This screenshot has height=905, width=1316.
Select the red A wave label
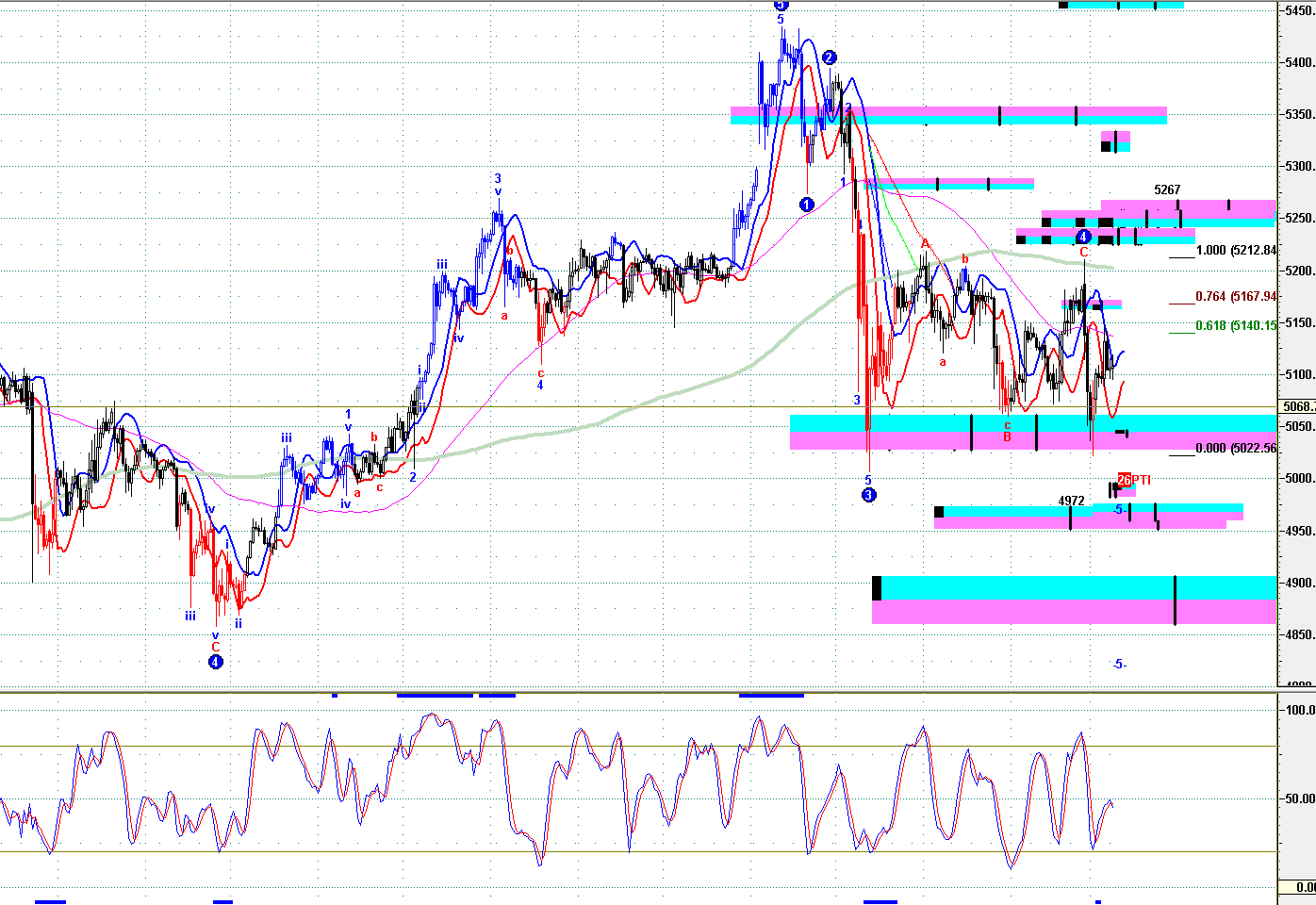(x=925, y=243)
